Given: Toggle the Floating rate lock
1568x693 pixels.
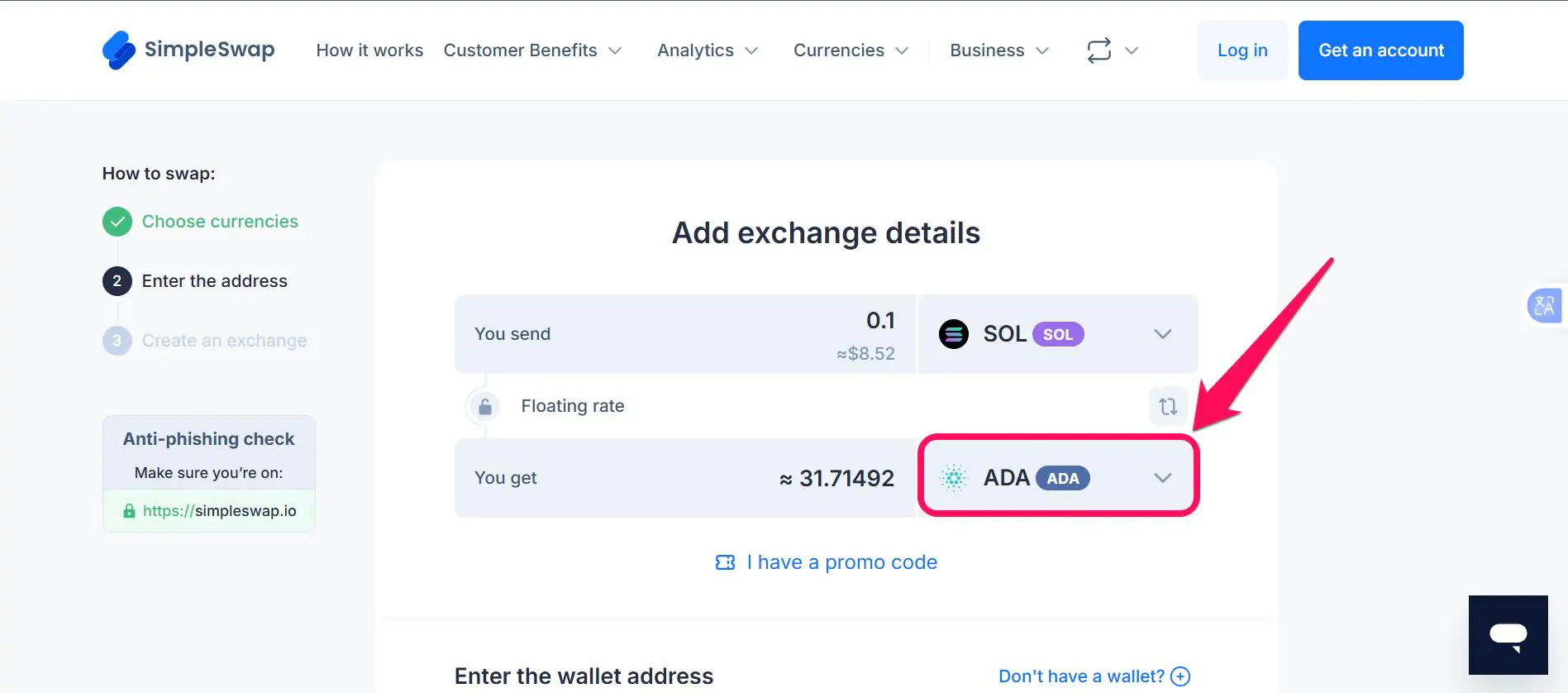Looking at the screenshot, I should click(x=484, y=406).
